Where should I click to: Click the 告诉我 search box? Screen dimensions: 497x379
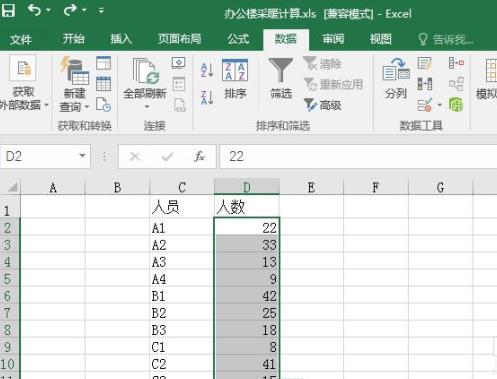point(446,39)
